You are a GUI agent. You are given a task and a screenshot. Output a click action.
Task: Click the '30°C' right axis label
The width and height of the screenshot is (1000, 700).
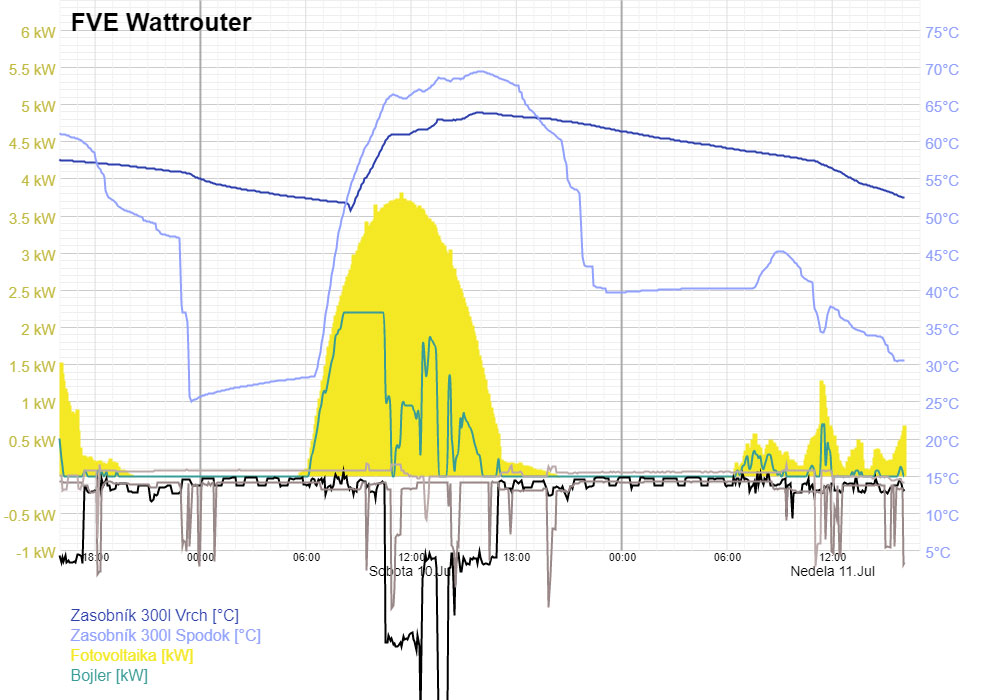point(942,366)
